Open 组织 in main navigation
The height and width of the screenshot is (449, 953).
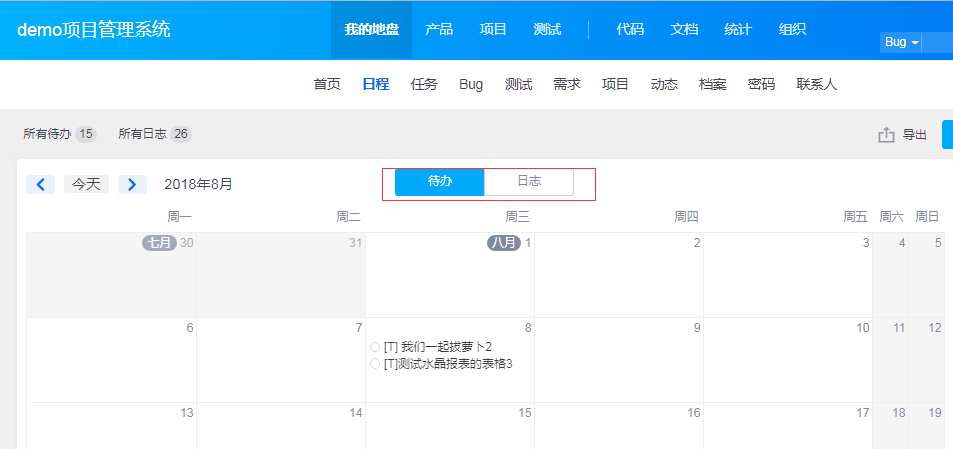pyautogui.click(x=792, y=30)
